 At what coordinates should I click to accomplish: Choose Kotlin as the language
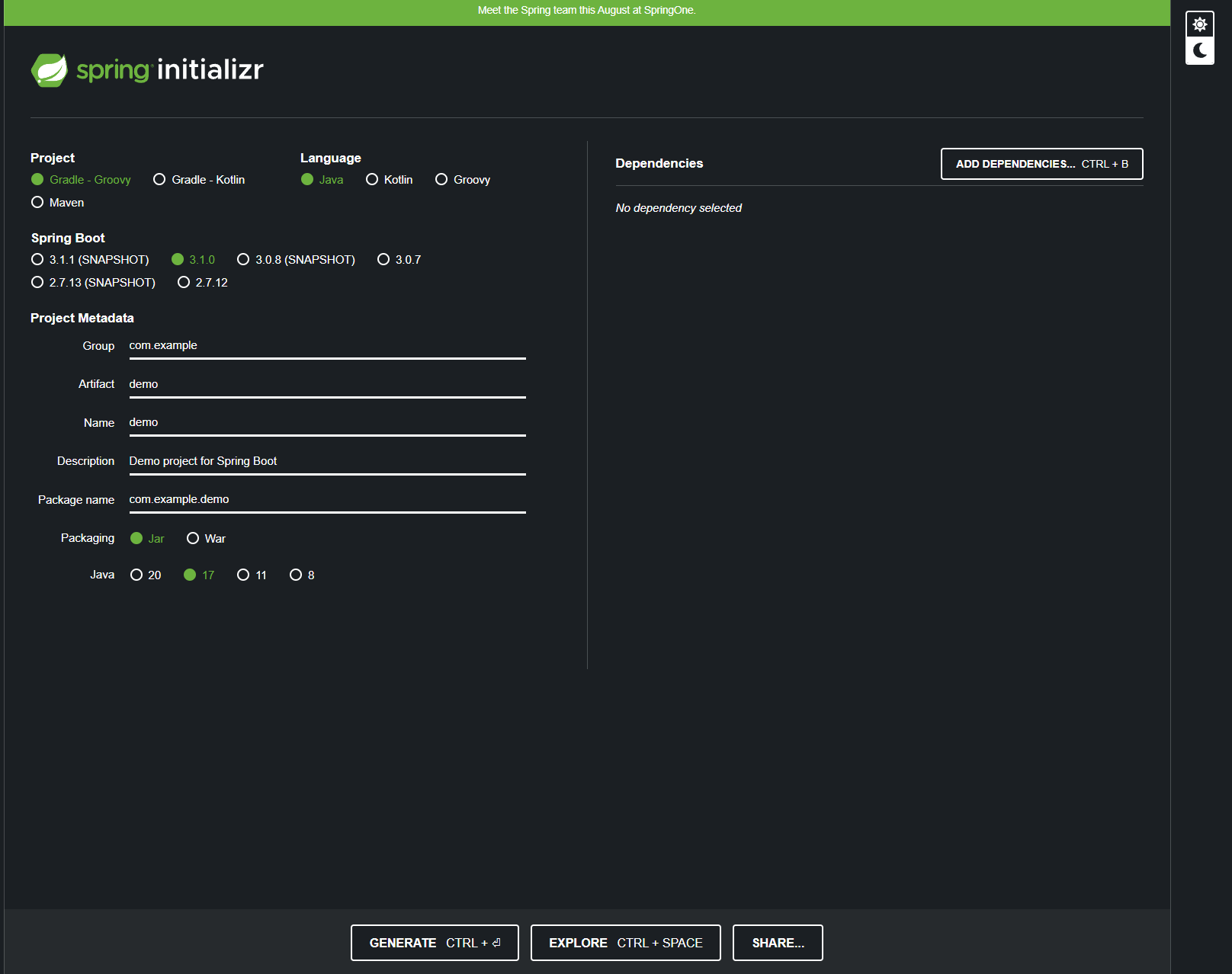(389, 180)
